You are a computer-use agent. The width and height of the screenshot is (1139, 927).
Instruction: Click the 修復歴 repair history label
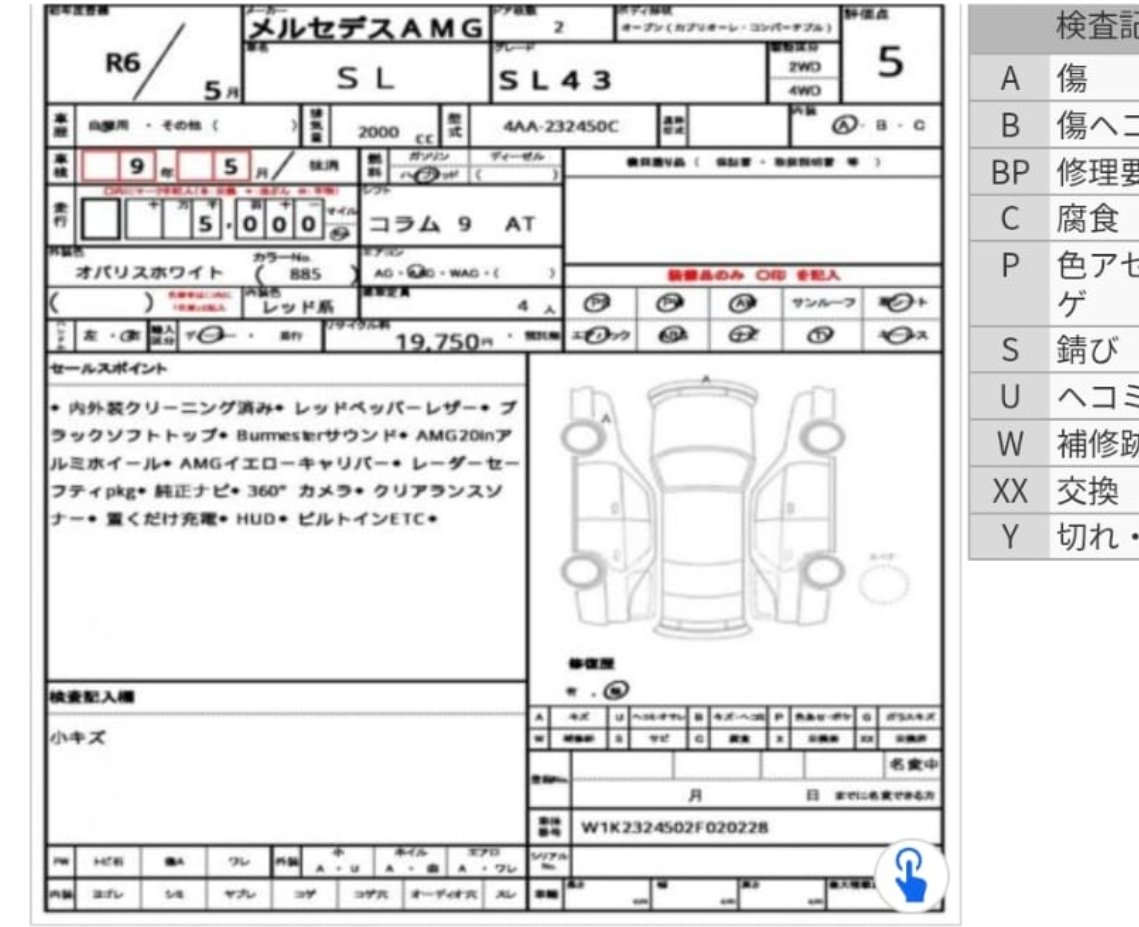[591, 664]
